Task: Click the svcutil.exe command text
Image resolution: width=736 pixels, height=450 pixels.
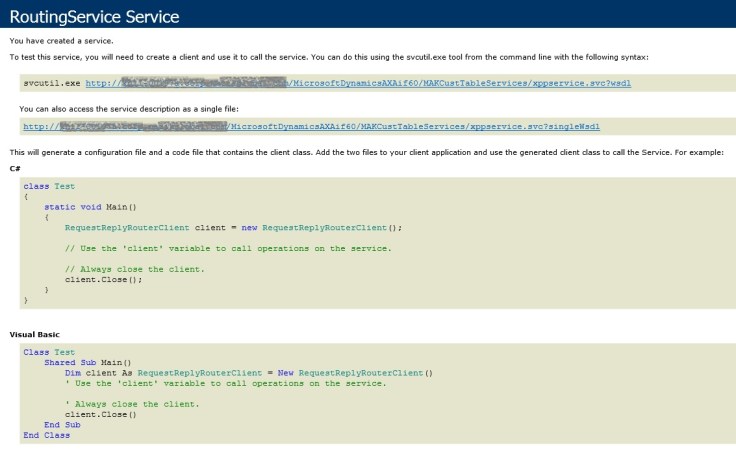Action: click(52, 83)
